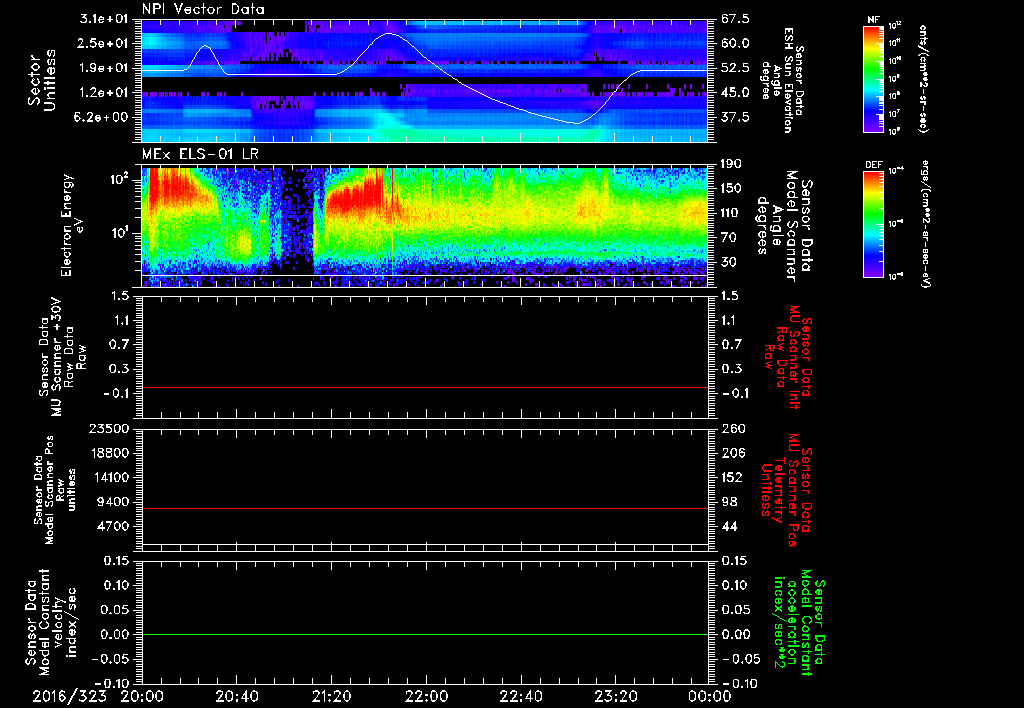Click the 2.5e+01 sector tick label
The height and width of the screenshot is (708, 1024).
click(x=104, y=43)
